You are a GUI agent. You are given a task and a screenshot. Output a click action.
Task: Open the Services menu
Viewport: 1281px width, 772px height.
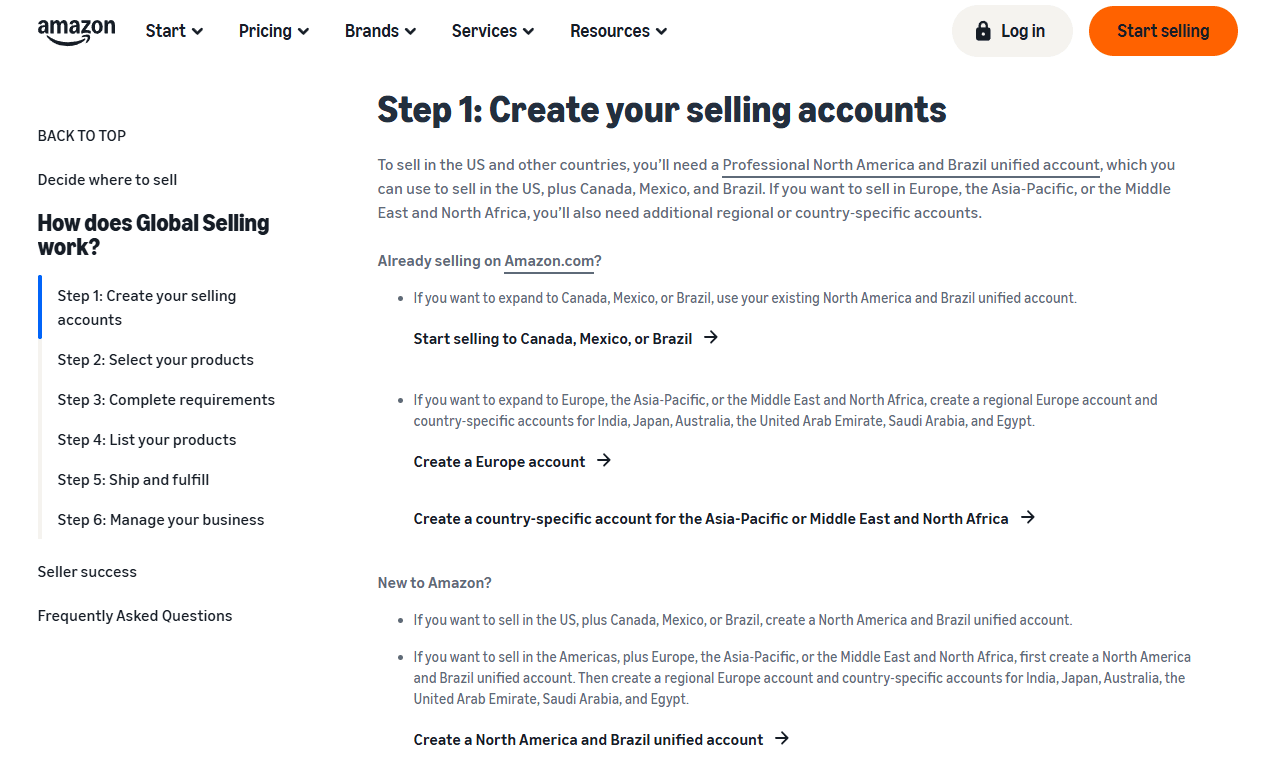493,31
